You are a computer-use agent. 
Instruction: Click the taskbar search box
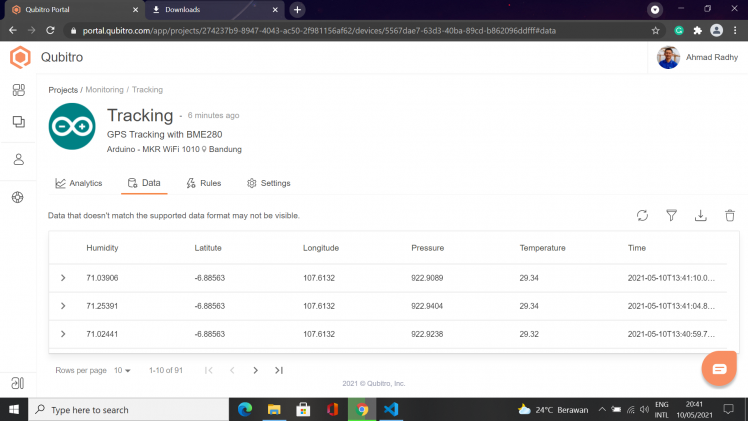[129, 410]
